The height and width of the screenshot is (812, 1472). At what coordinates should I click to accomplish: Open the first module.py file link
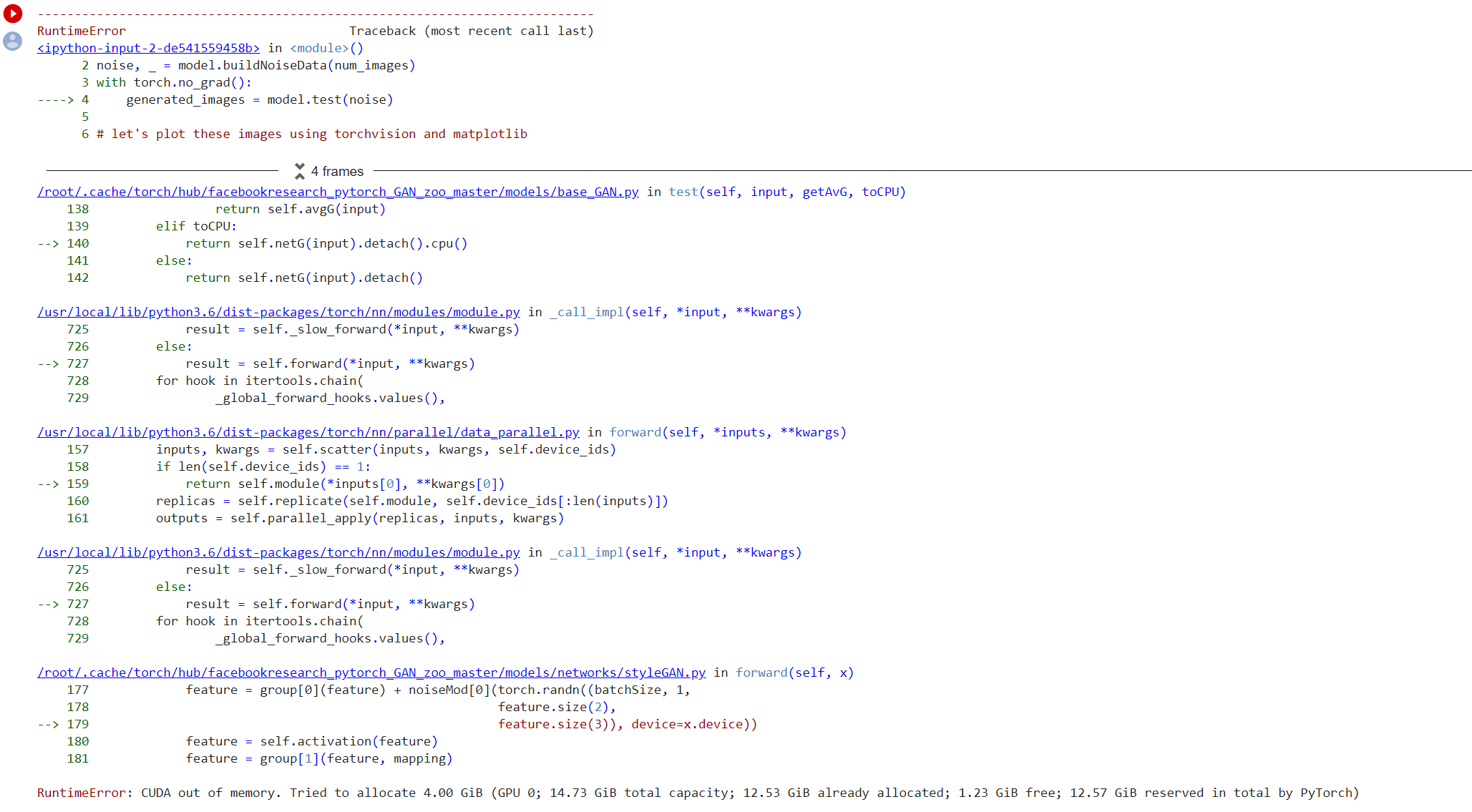[x=278, y=312]
